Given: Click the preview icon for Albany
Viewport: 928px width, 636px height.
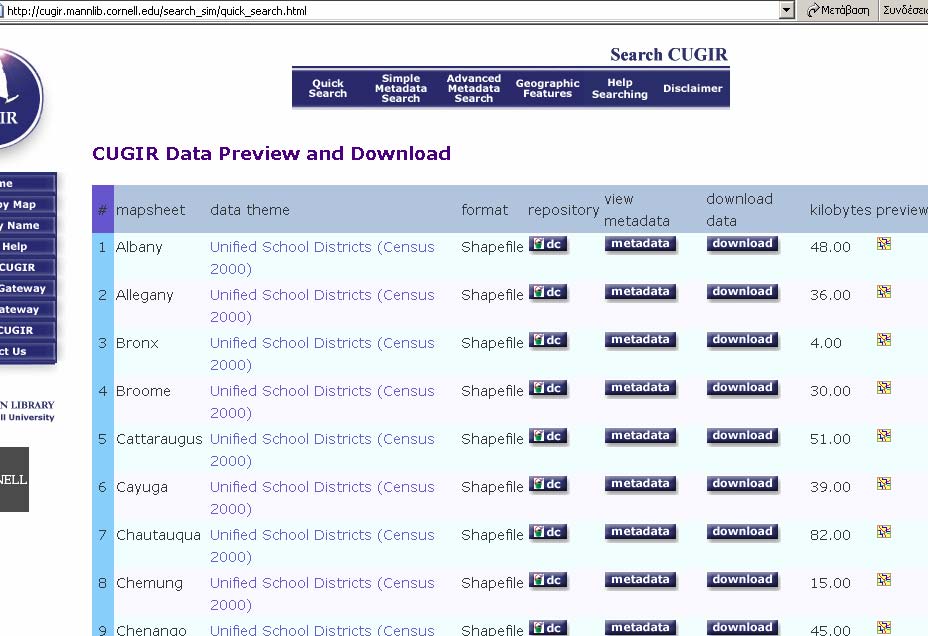Looking at the screenshot, I should point(884,243).
